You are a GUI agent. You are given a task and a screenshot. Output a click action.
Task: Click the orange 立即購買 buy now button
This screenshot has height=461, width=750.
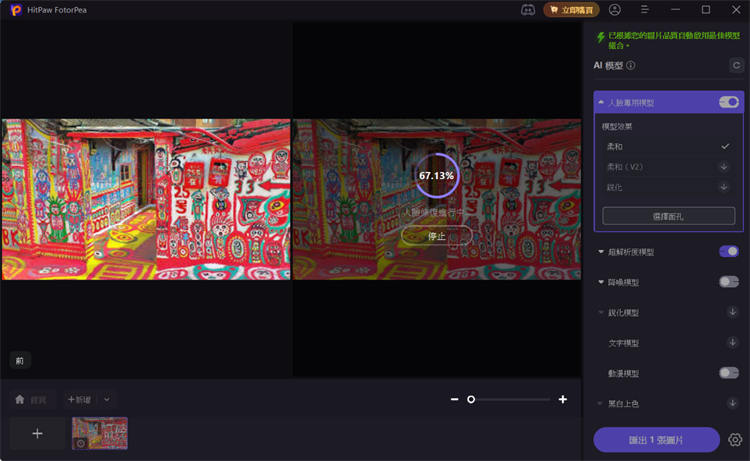pos(571,10)
